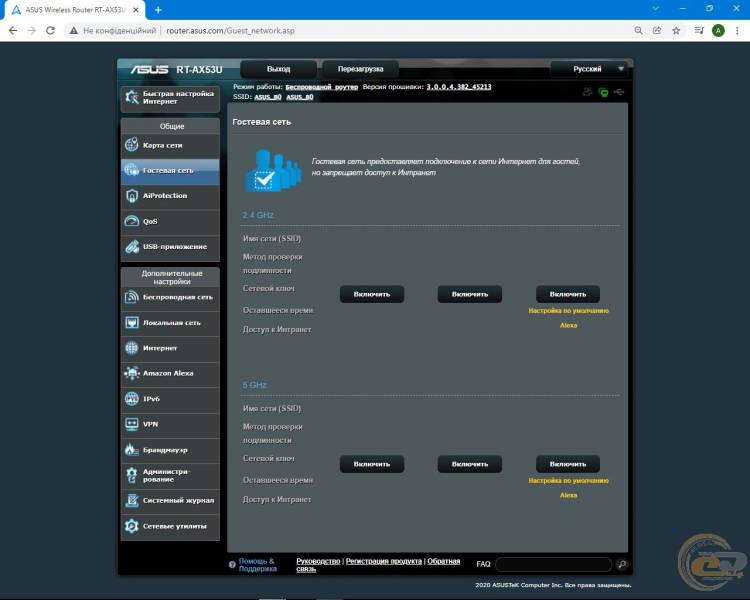Open a new browser tab
This screenshot has height=600, width=750.
coord(158,10)
